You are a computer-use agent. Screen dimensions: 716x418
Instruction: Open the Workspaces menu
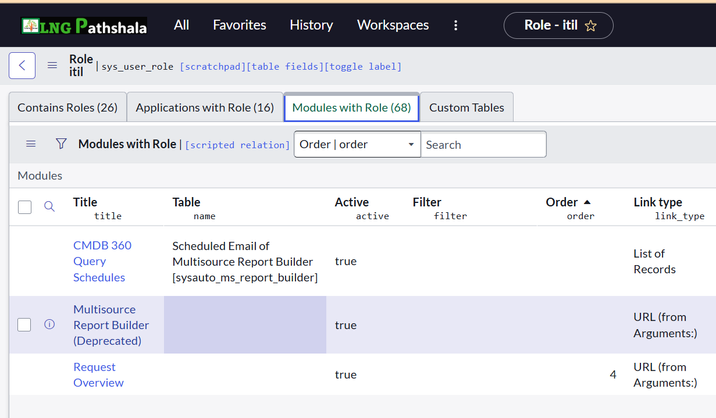(x=393, y=25)
